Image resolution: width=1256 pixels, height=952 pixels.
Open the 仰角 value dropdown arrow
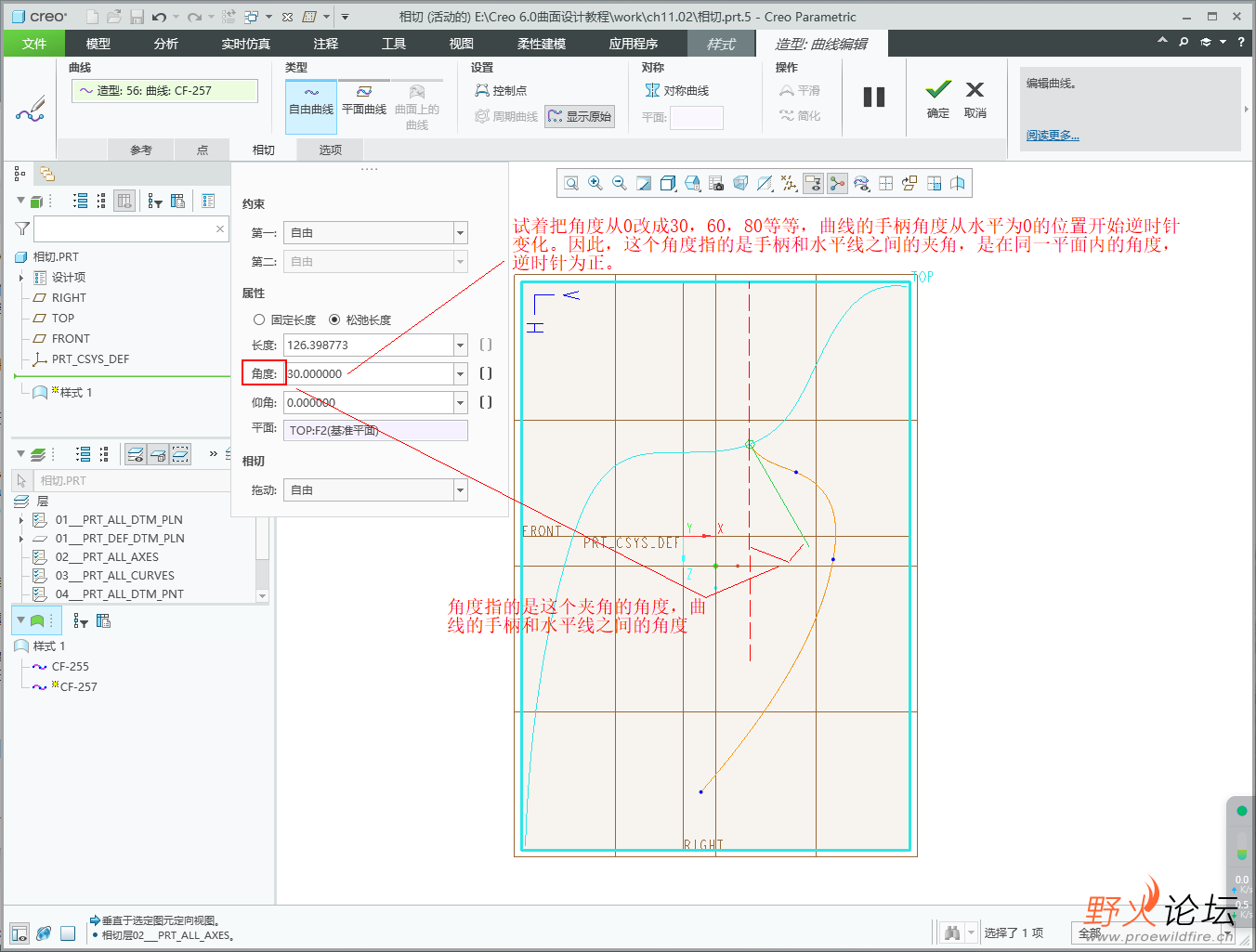pos(460,403)
